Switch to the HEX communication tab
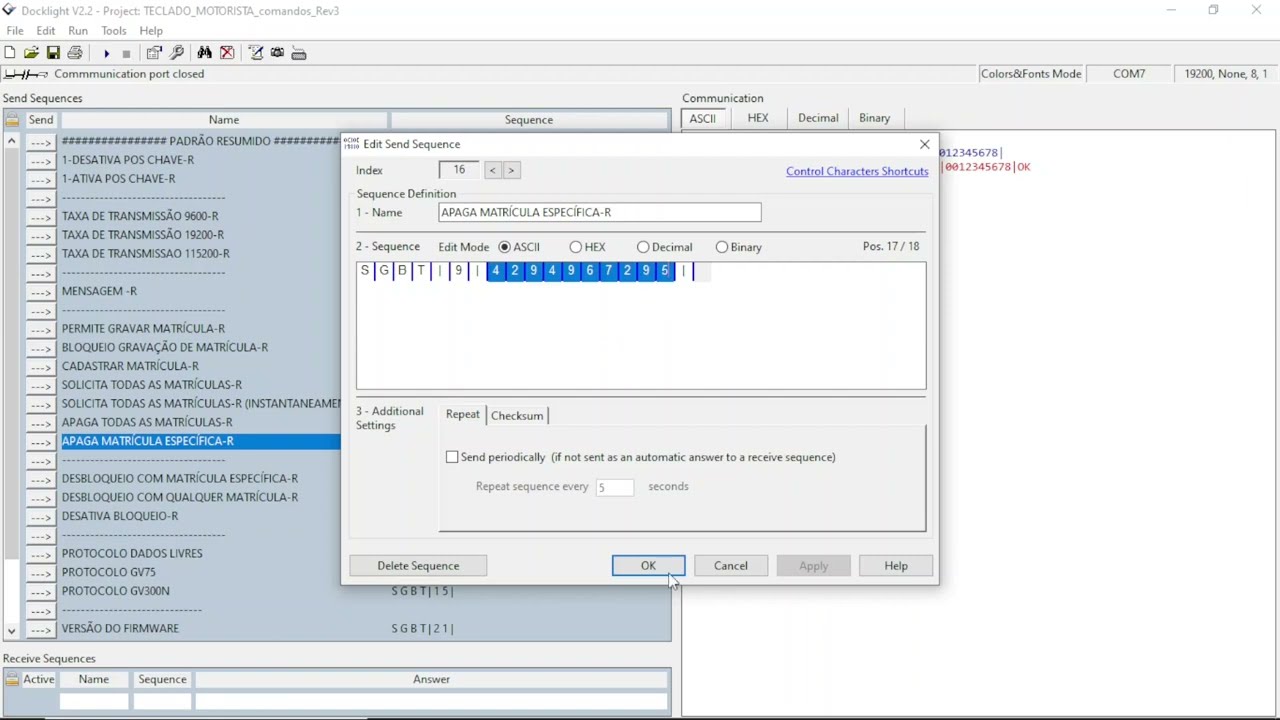 click(x=758, y=118)
